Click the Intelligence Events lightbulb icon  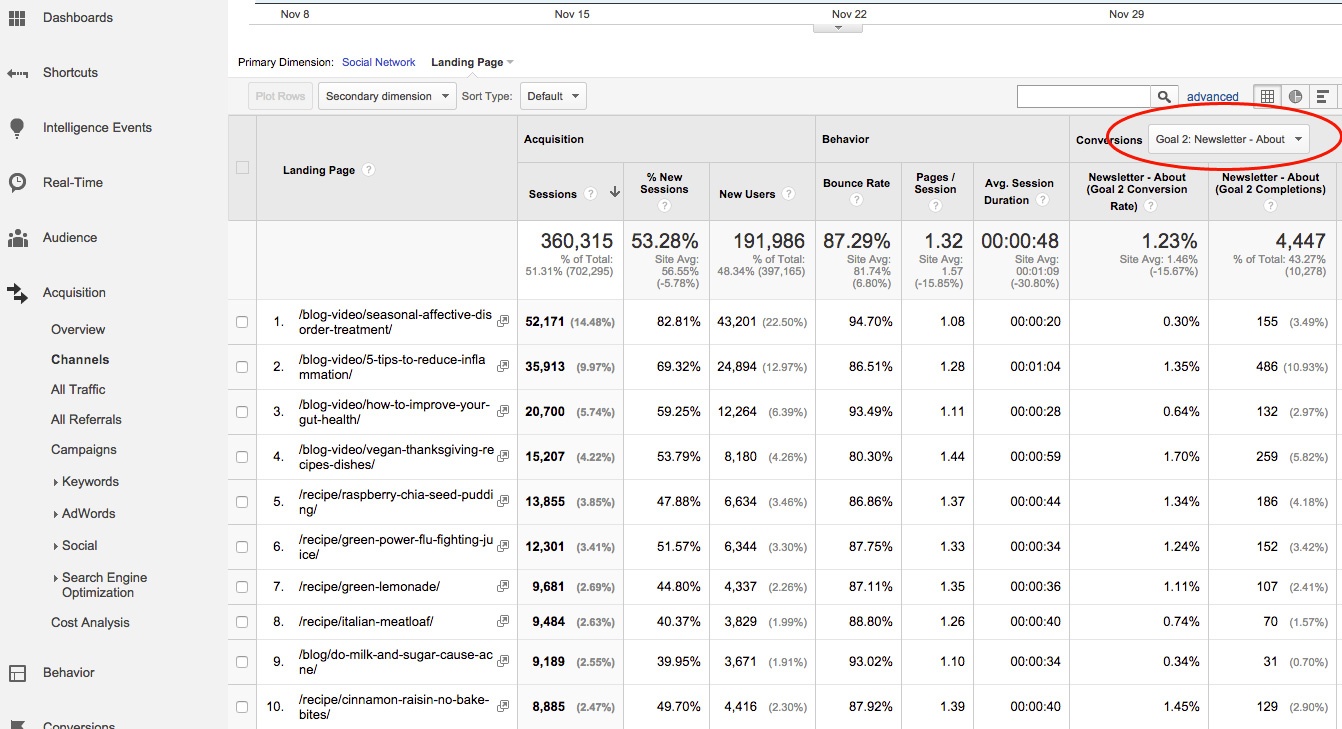(17, 128)
